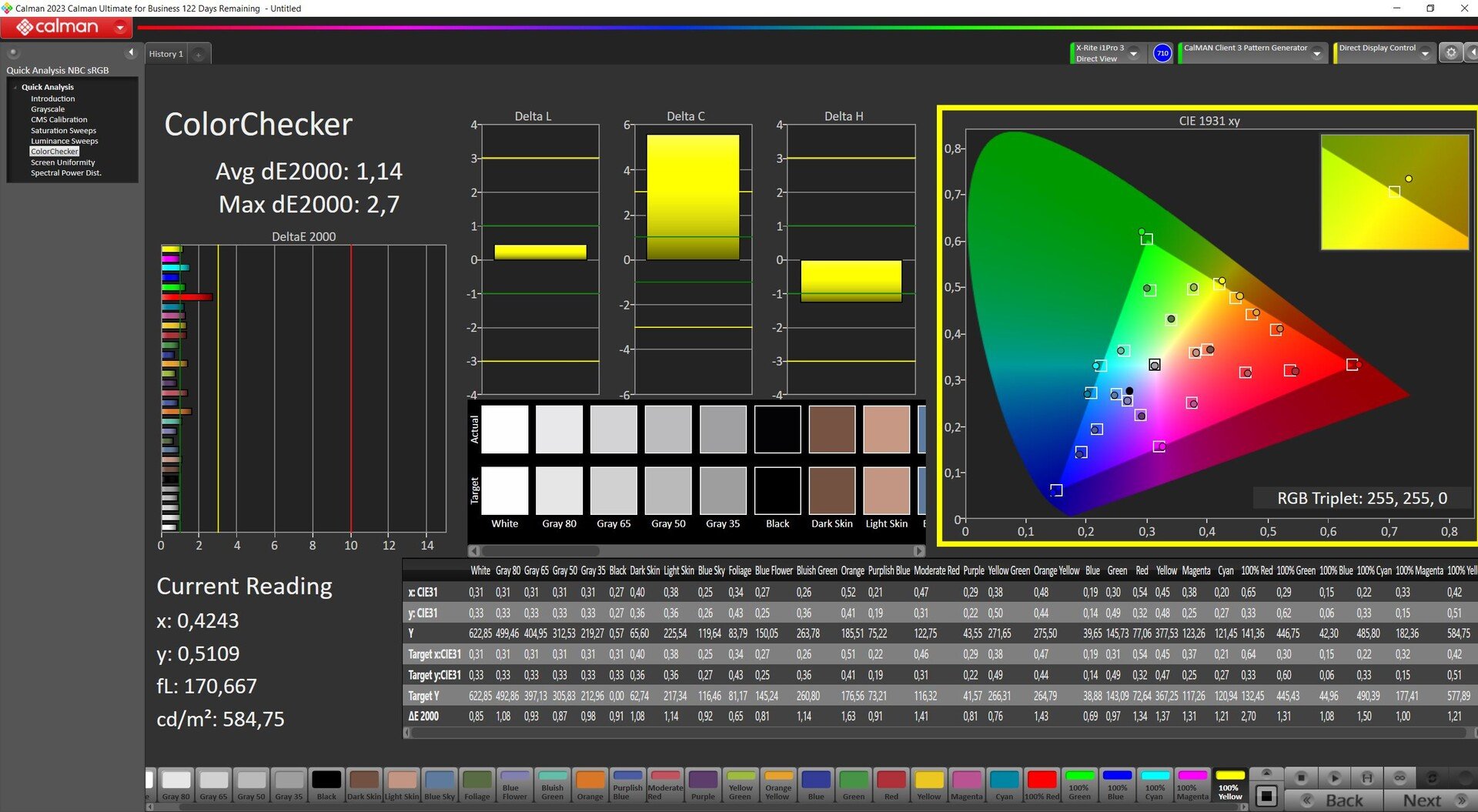Expand the pattern window up arrow
The width and height of the screenshot is (1478, 812).
[x=1266, y=773]
